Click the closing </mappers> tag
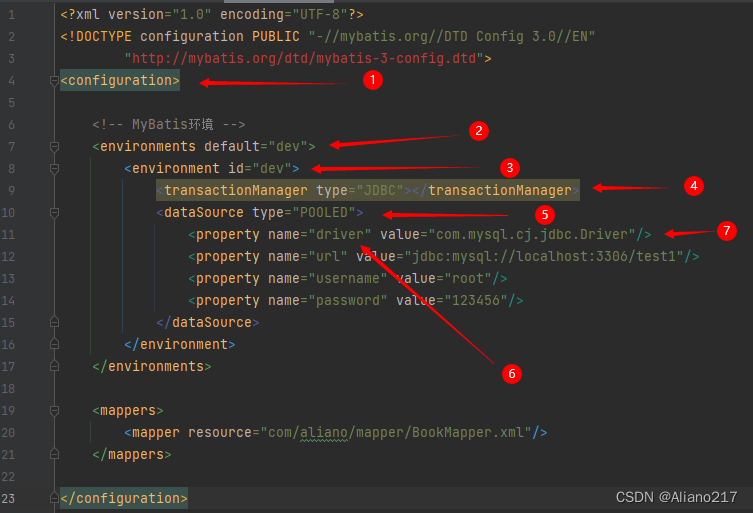This screenshot has width=753, height=513. [x=132, y=454]
